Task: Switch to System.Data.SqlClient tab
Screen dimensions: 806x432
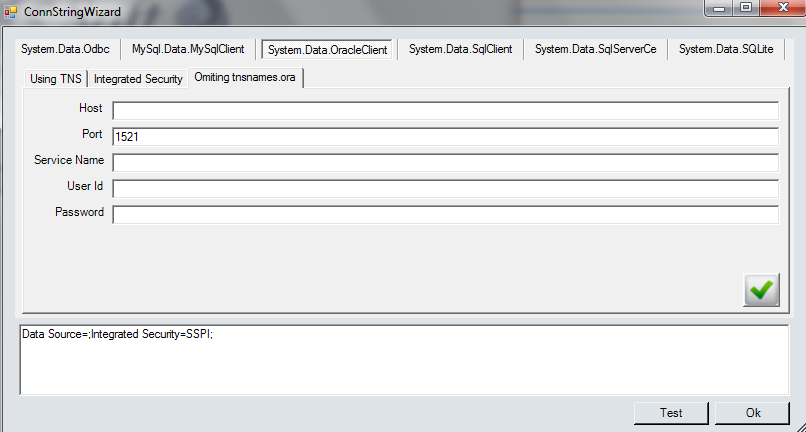Action: (x=461, y=49)
